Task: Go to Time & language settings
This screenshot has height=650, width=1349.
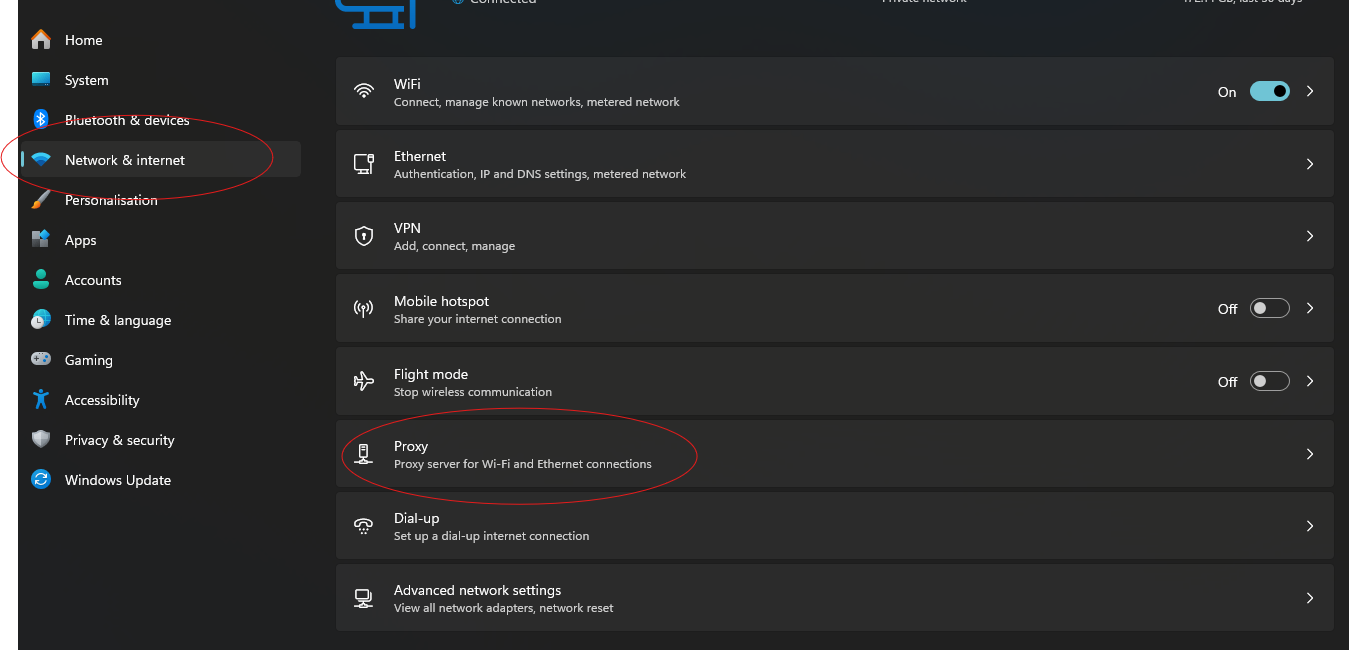Action: coord(118,320)
